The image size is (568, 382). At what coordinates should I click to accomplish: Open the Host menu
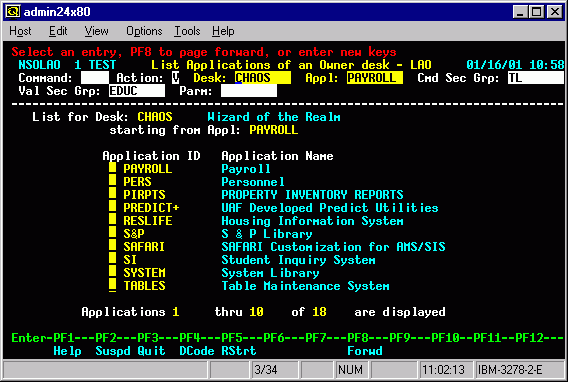[x=20, y=31]
